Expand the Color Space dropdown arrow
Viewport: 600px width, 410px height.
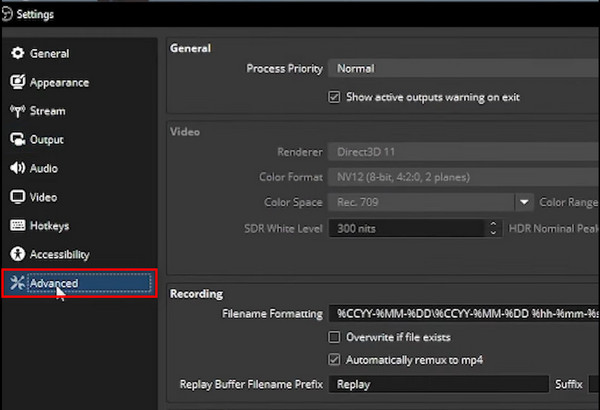[524, 202]
